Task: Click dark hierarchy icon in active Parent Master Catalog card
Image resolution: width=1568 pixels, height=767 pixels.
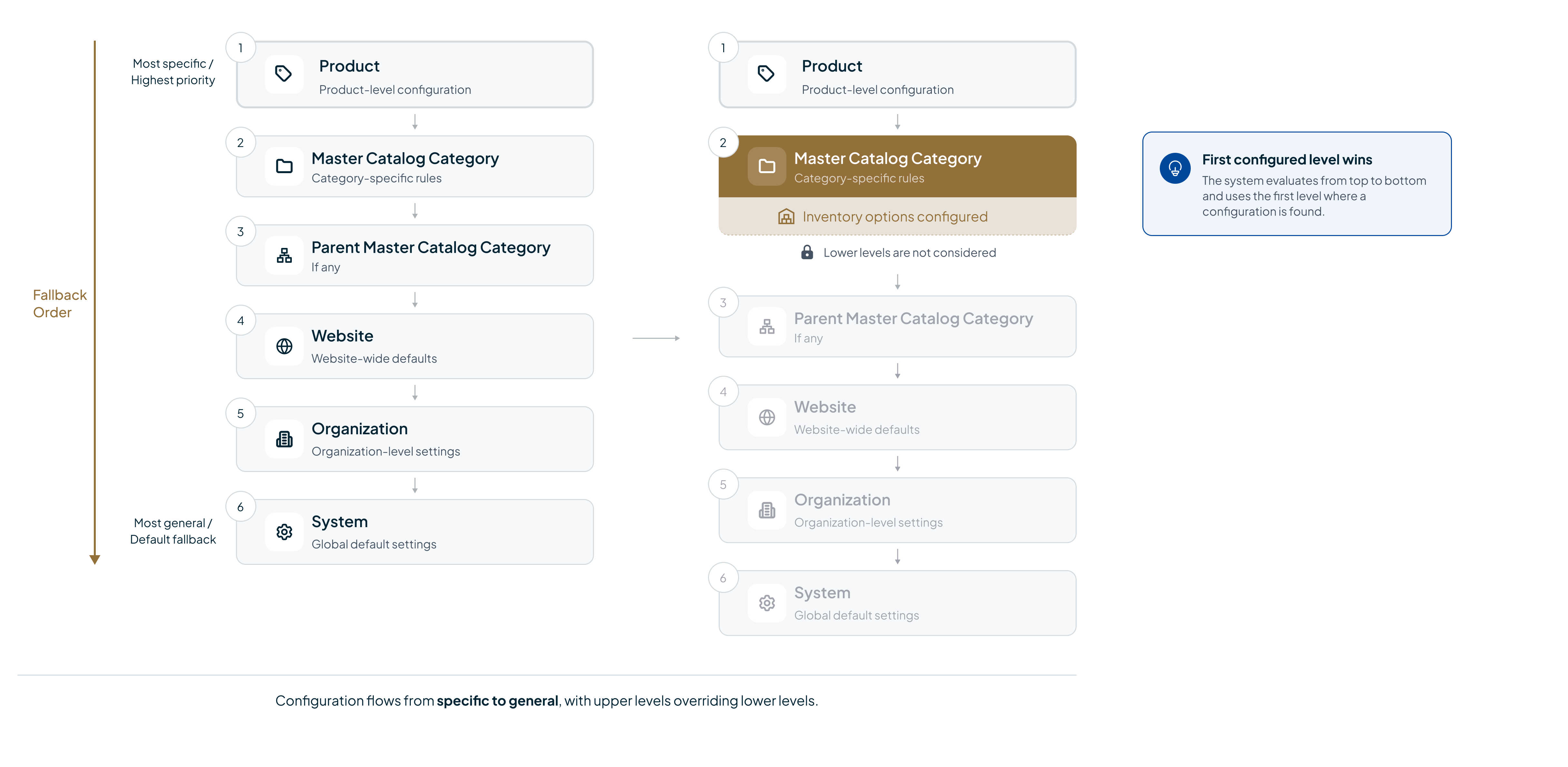Action: click(x=284, y=256)
